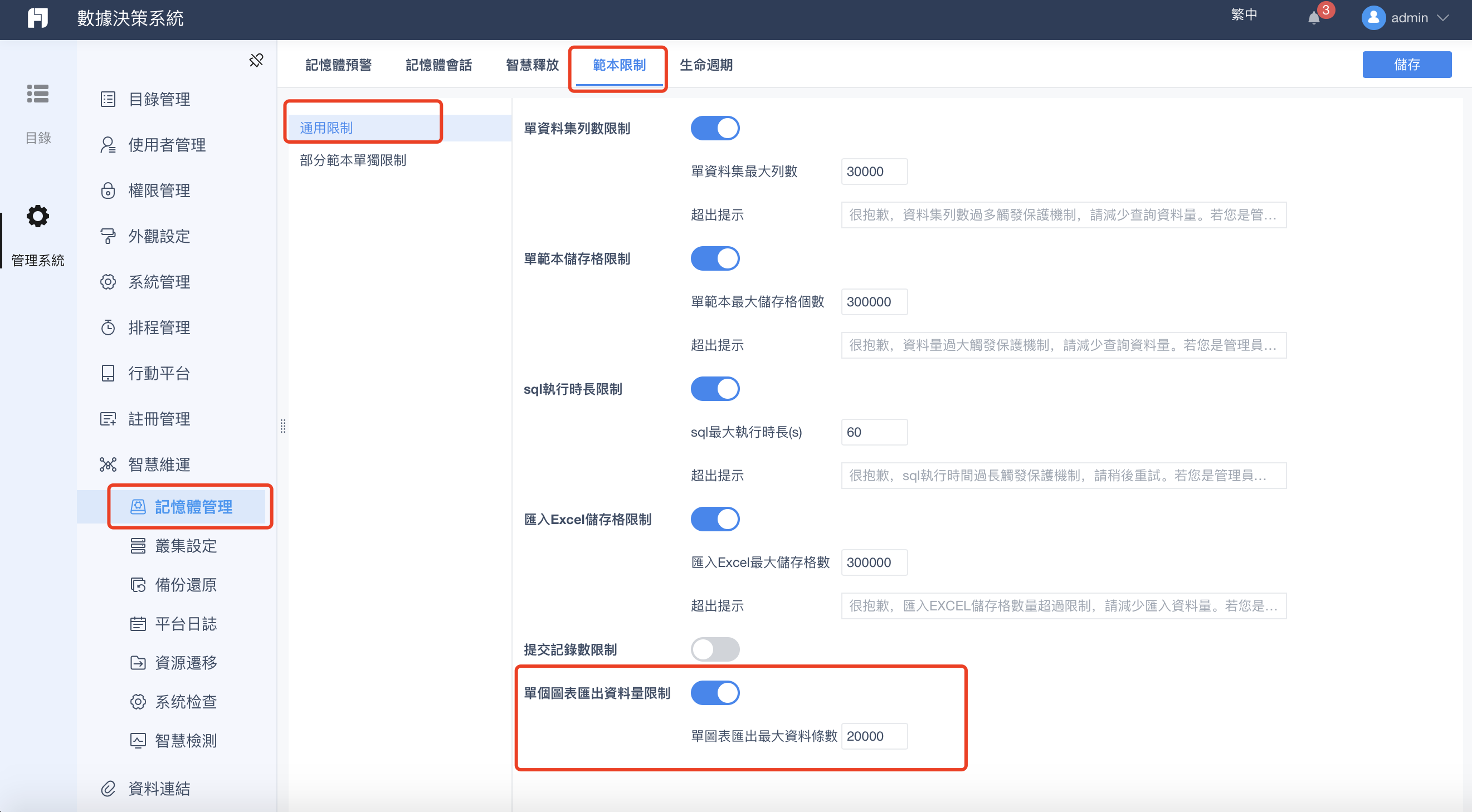Click the 智慧維運 network icon
The width and height of the screenshot is (1472, 812).
tap(108, 464)
